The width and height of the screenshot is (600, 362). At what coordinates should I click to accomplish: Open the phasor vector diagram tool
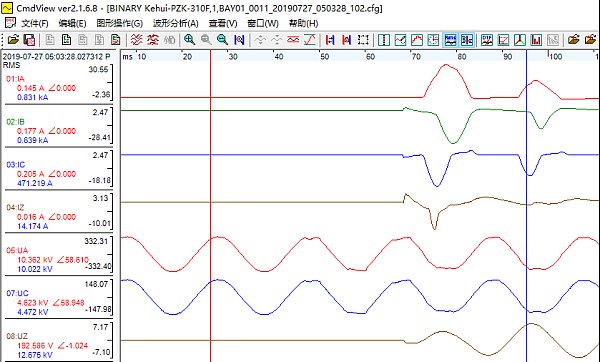click(x=520, y=39)
